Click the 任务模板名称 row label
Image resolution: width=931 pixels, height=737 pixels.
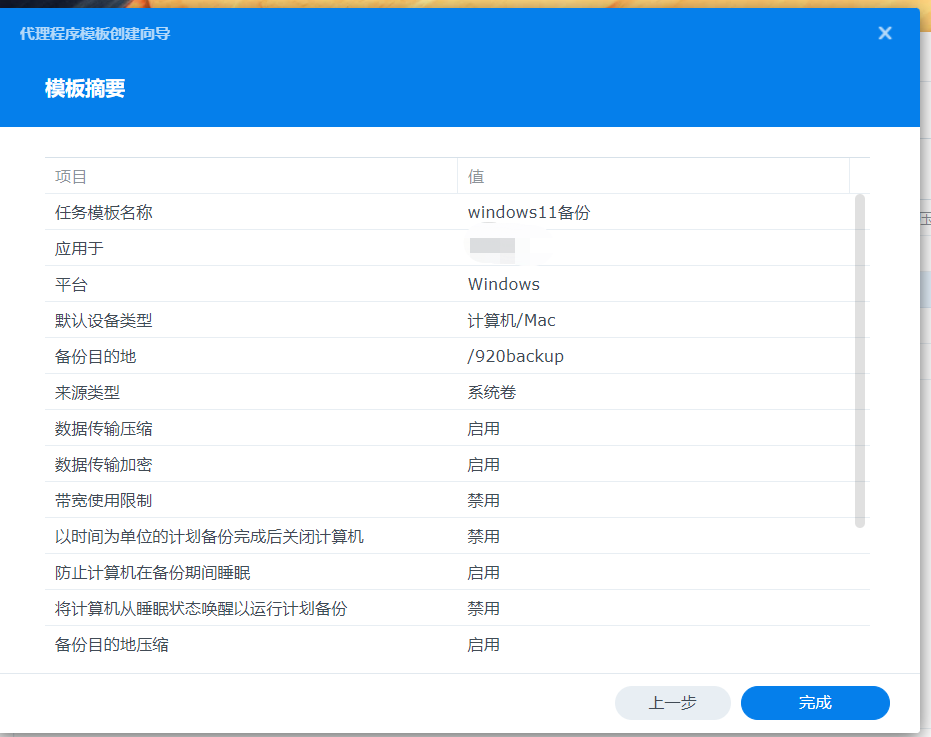[103, 213]
